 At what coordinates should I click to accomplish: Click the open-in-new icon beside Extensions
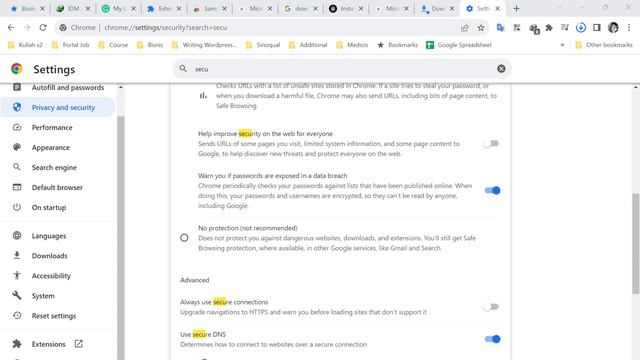(78, 344)
